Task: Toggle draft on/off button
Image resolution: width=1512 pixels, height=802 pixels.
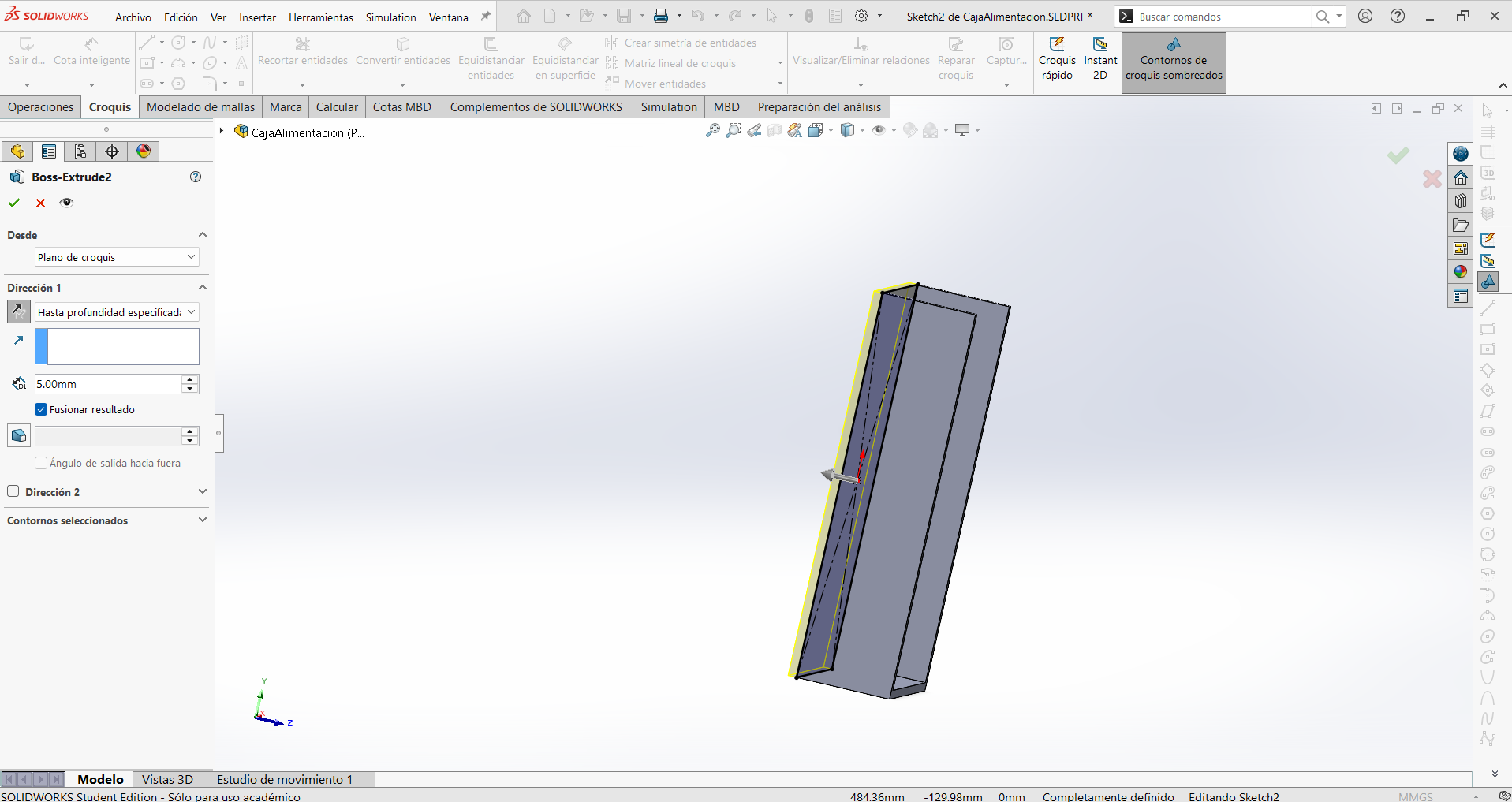Action: [x=19, y=435]
